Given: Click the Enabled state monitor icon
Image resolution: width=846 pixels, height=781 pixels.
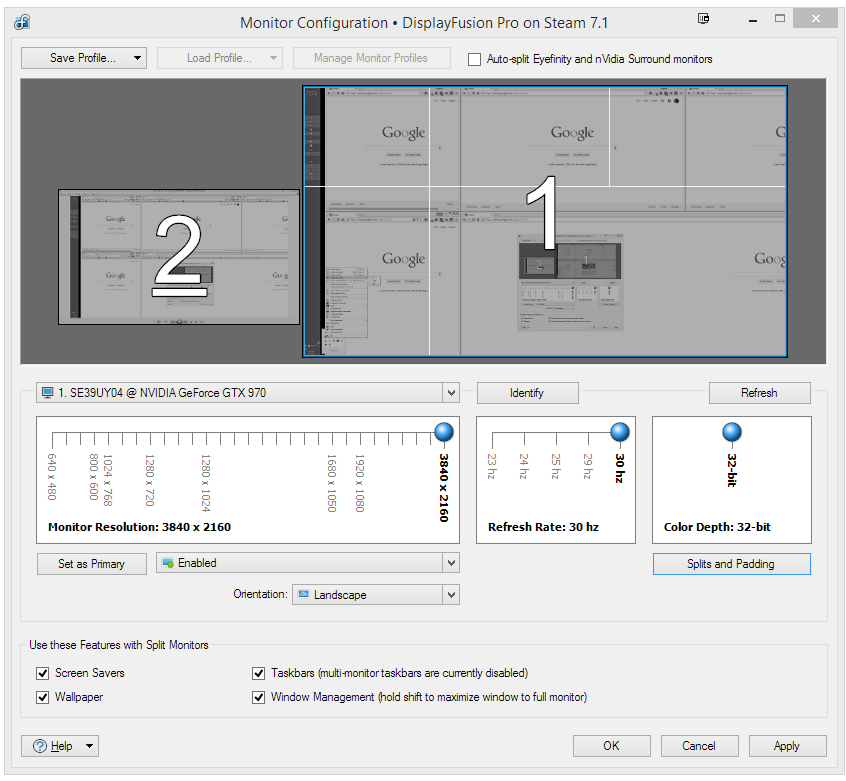Looking at the screenshot, I should tap(167, 563).
